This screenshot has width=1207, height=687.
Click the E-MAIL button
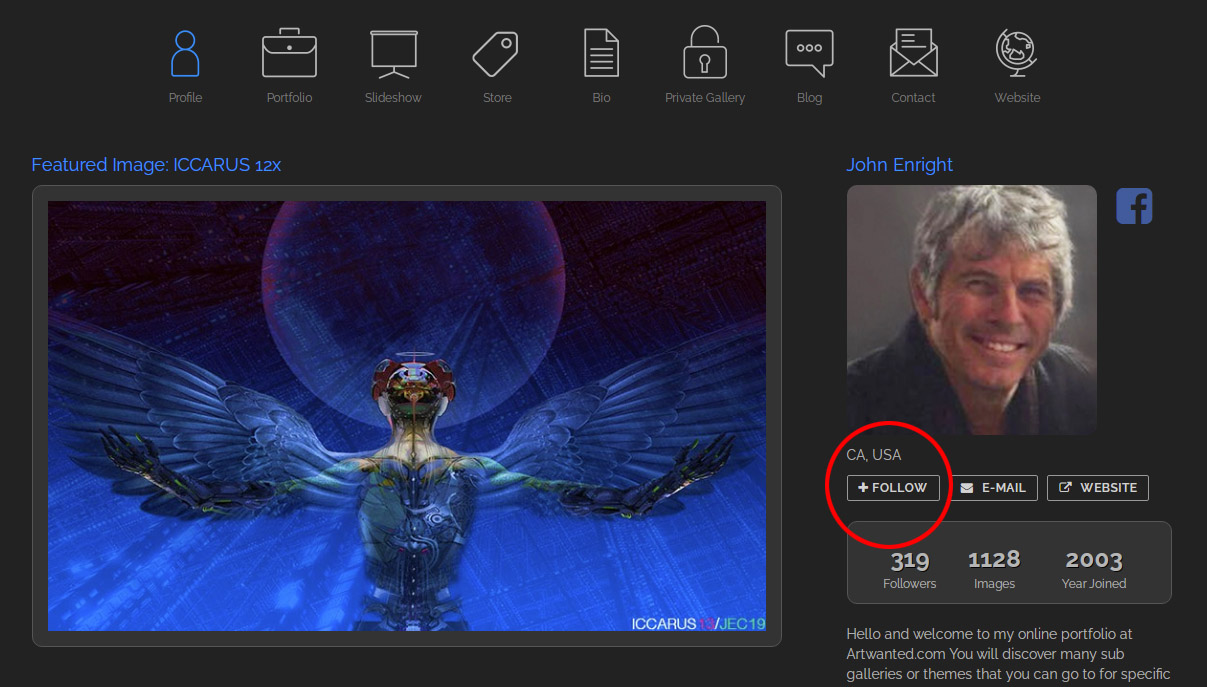pyautogui.click(x=993, y=488)
